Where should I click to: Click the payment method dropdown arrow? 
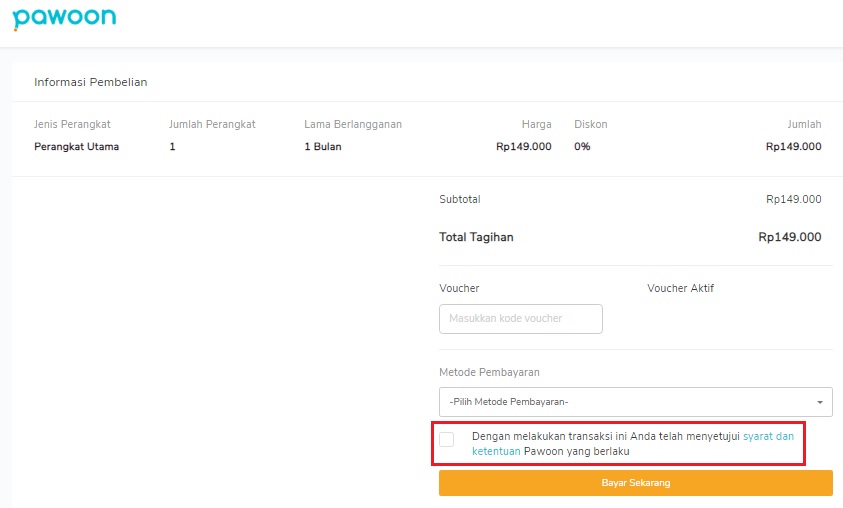820,402
